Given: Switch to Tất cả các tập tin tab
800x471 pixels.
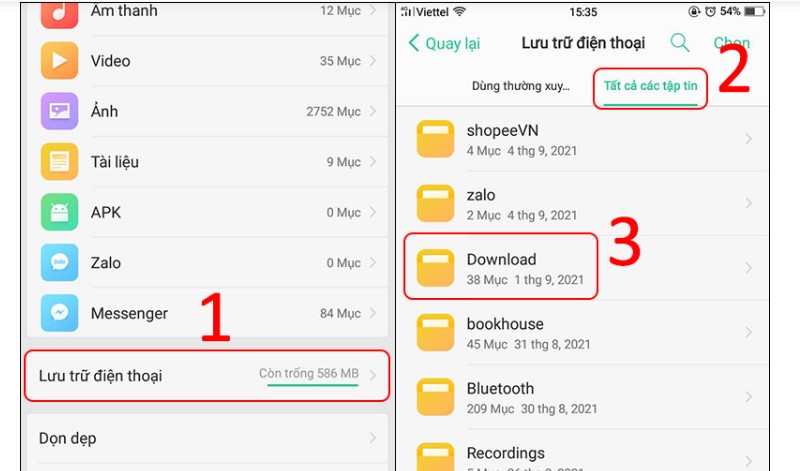Looking at the screenshot, I should pyautogui.click(x=651, y=86).
